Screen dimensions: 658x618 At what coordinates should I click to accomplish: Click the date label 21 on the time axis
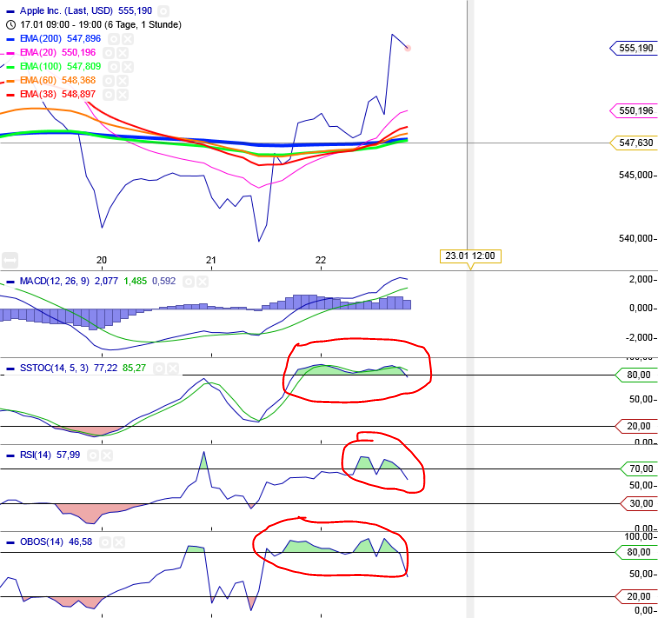[x=211, y=260]
